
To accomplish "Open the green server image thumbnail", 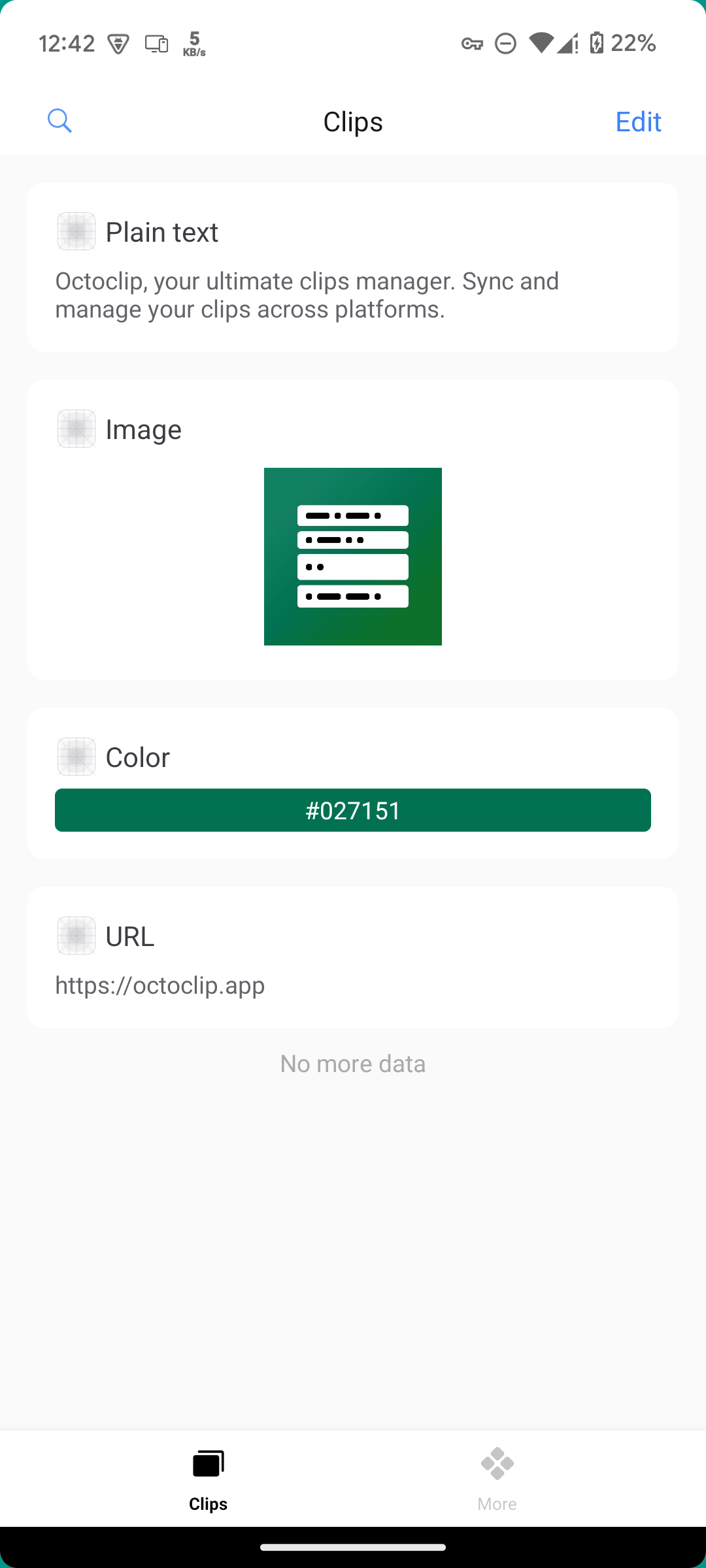I will pyautogui.click(x=353, y=556).
